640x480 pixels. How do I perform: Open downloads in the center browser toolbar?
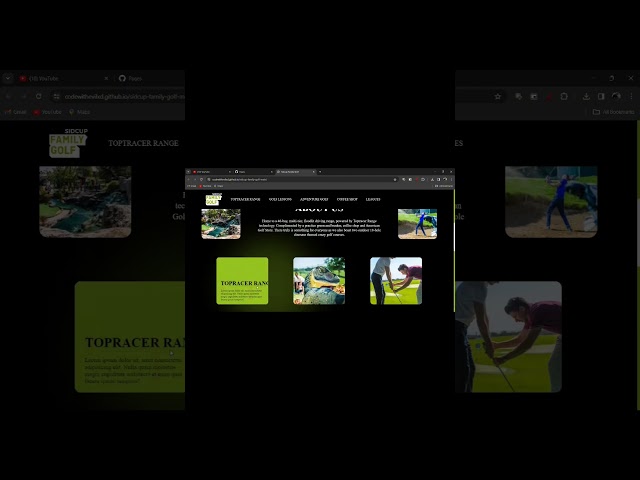(432, 180)
